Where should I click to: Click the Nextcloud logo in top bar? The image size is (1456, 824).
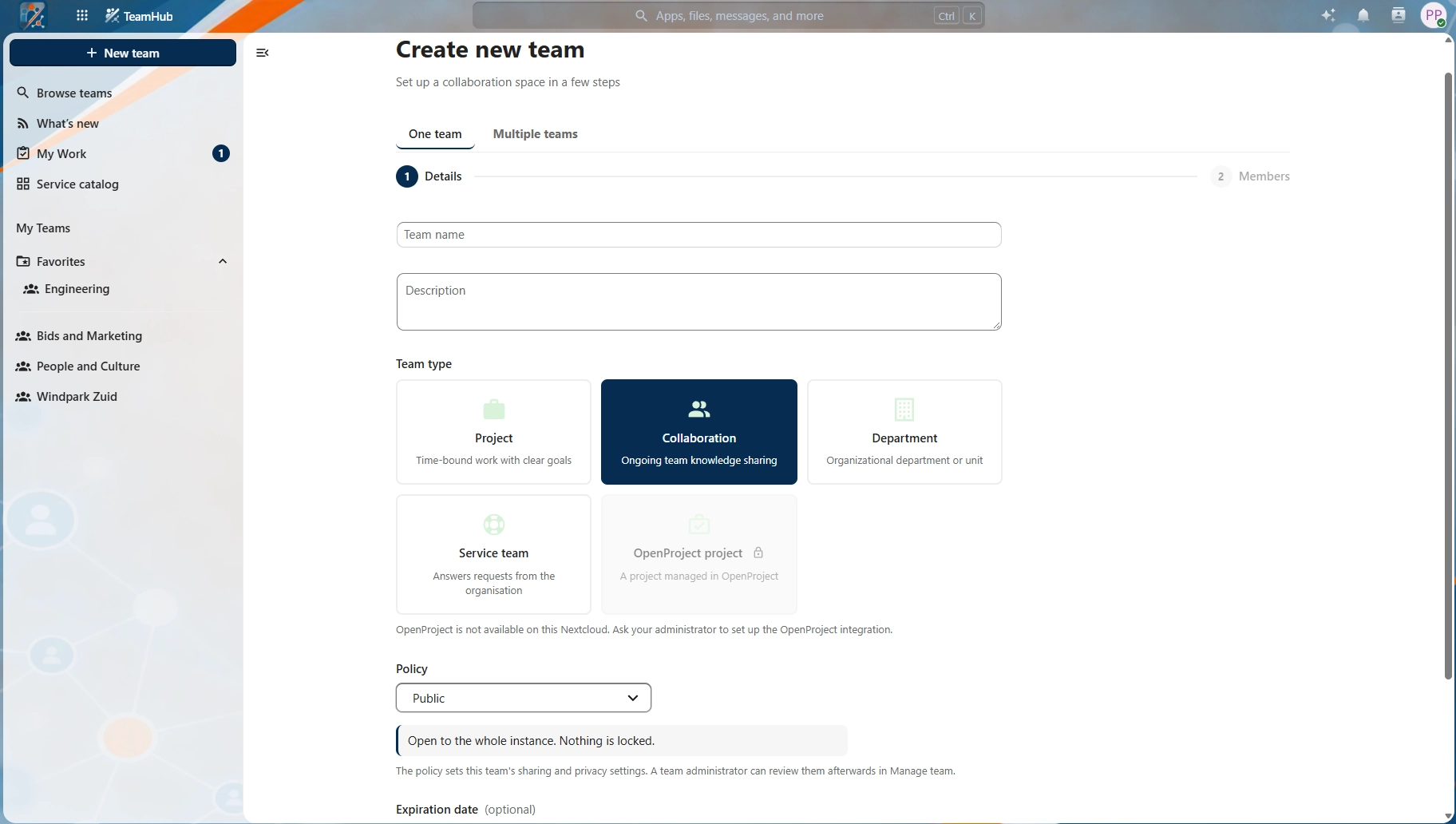34,15
